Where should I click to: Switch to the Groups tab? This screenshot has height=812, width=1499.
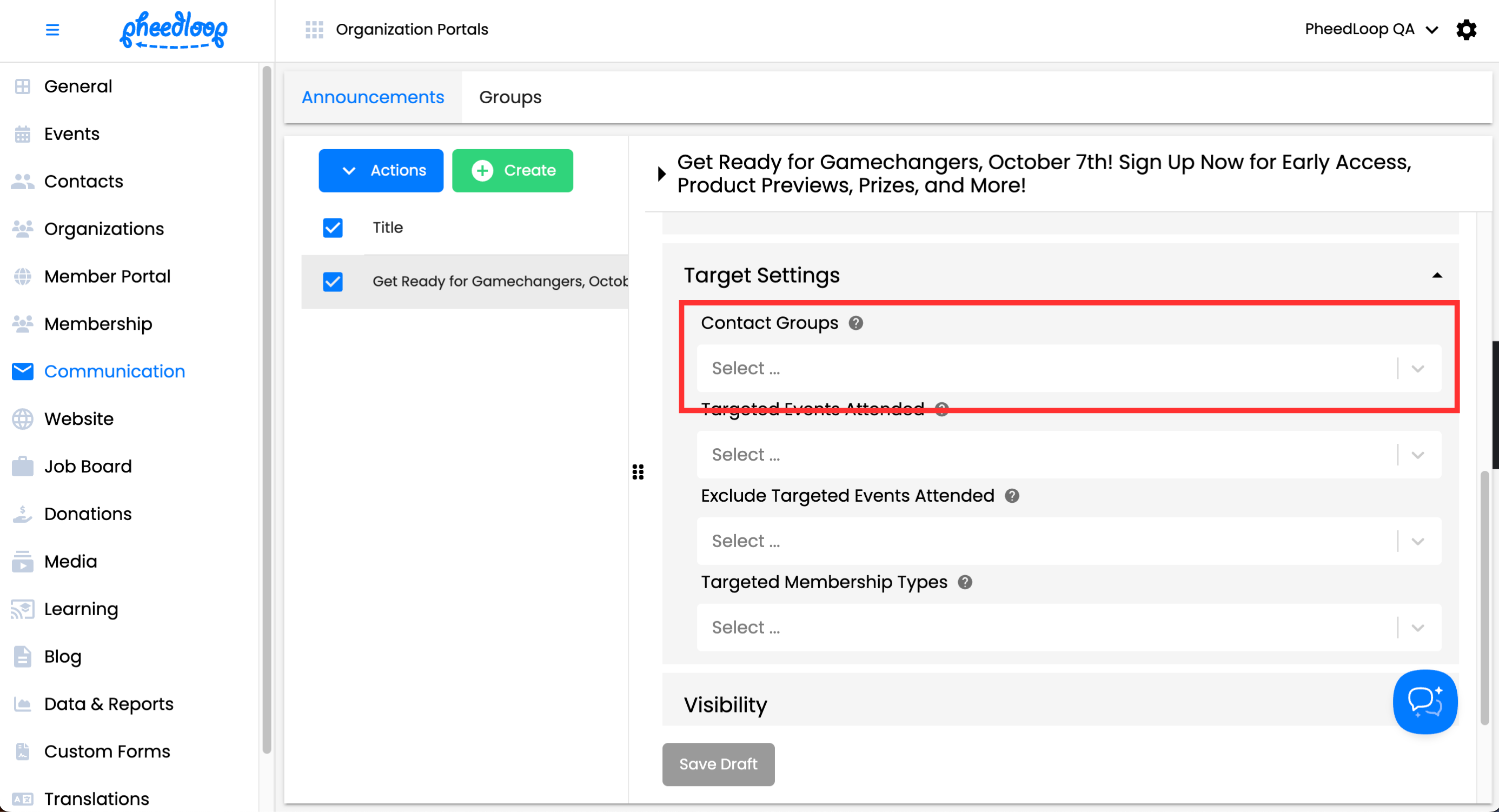(510, 97)
